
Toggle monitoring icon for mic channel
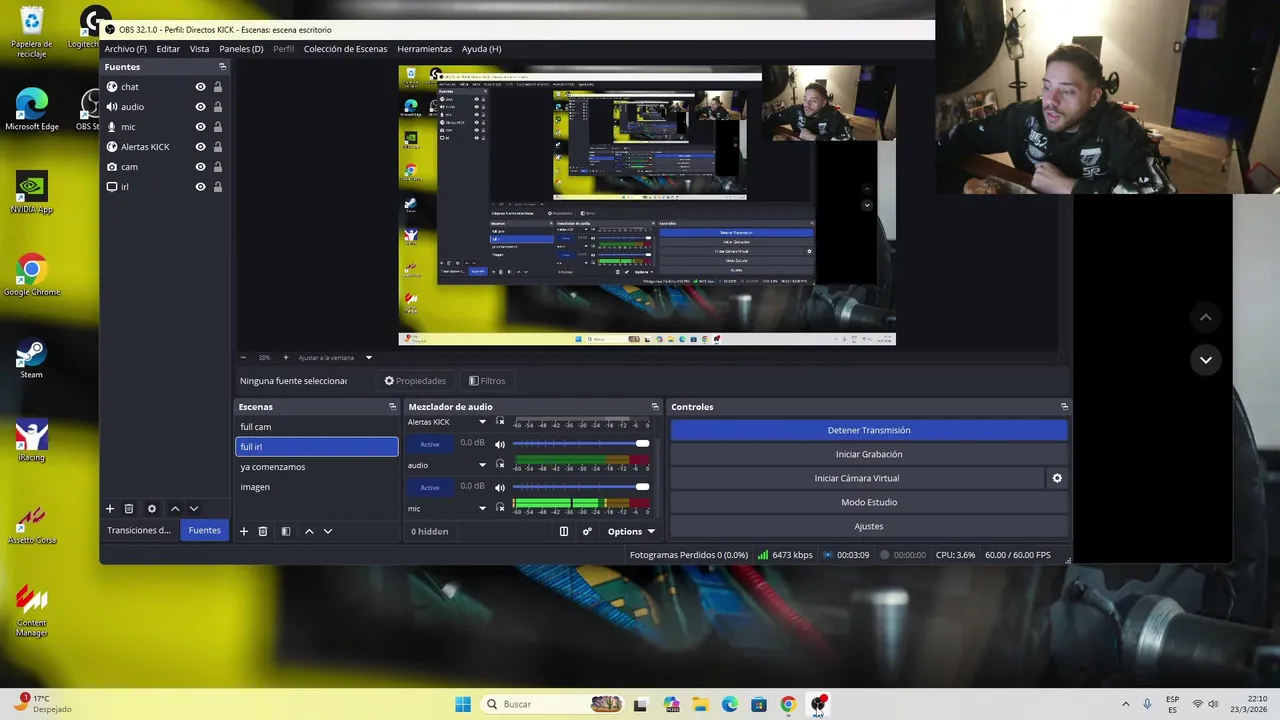coord(500,508)
